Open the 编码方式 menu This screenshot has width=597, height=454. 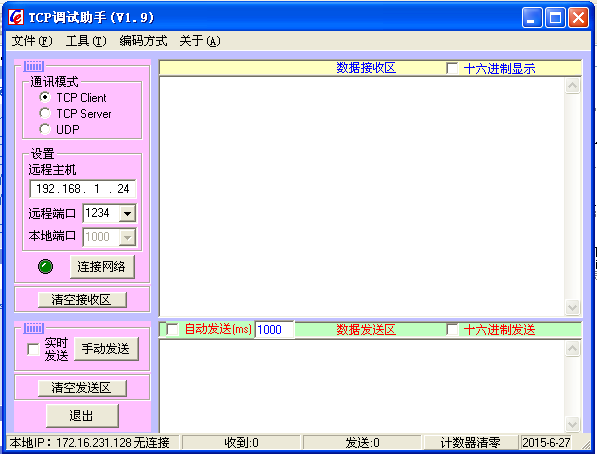pos(143,41)
